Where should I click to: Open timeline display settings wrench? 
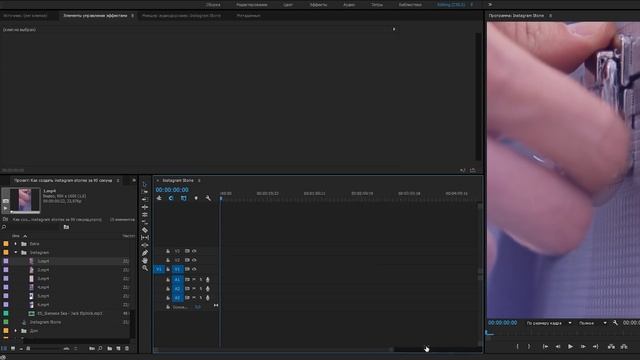tap(208, 198)
